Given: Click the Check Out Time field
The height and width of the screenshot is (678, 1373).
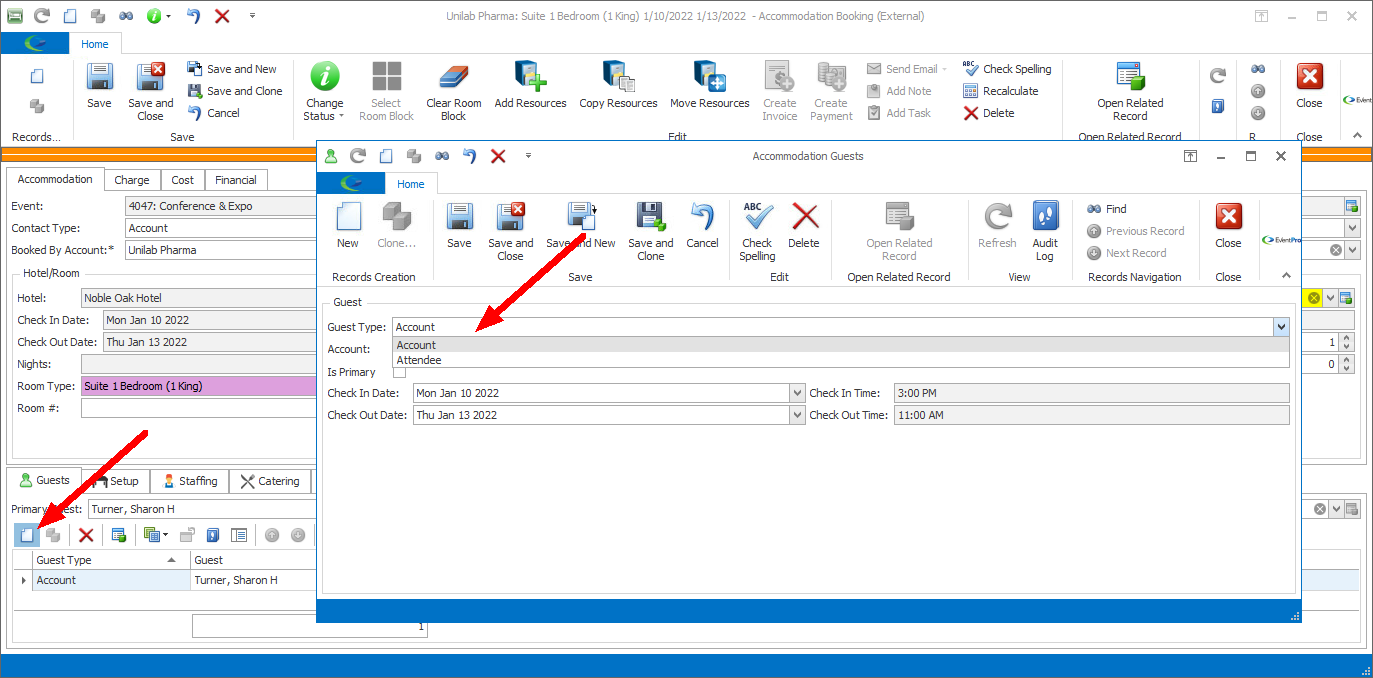Looking at the screenshot, I should click(x=1091, y=415).
